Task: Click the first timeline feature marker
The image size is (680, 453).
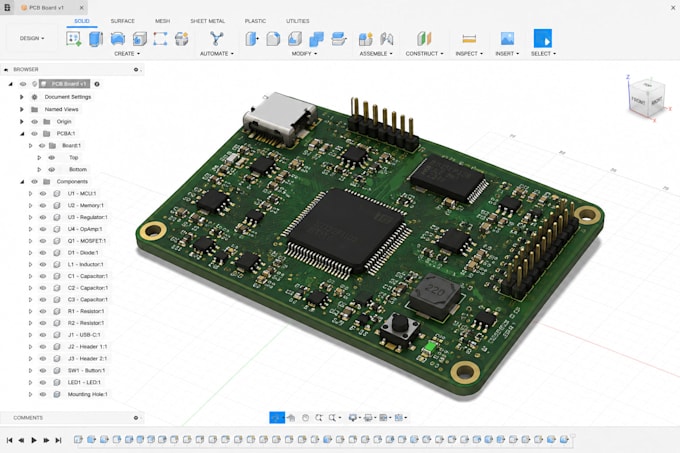Action: 78,440
